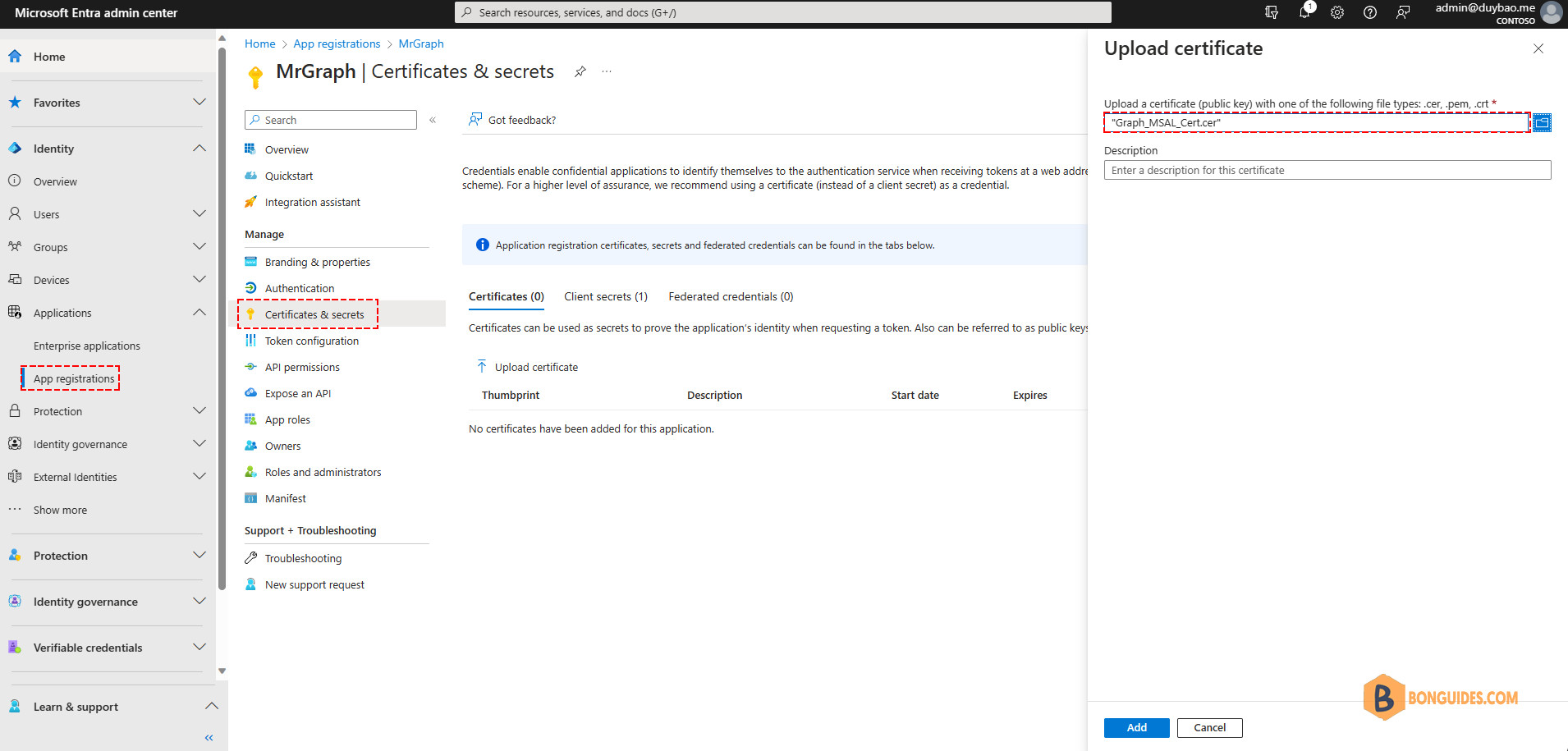Click Upload certificate link

(527, 367)
